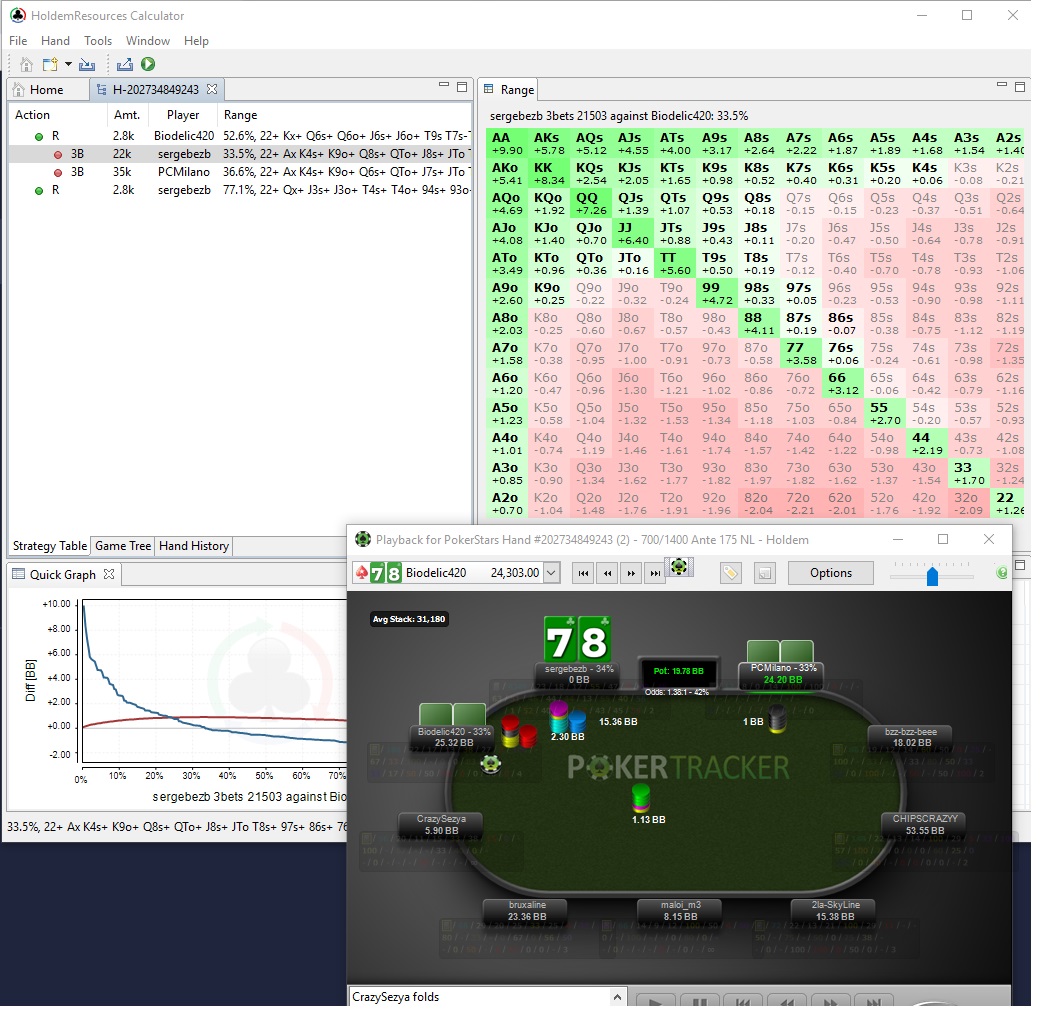
Task: Click the 72o cell in the range grid
Action: [x=800, y=504]
